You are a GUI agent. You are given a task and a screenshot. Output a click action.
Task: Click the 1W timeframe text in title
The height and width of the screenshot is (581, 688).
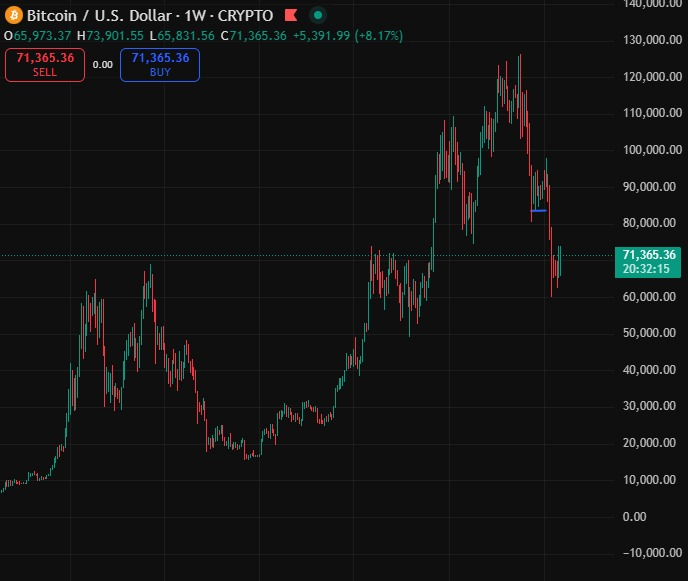[195, 16]
